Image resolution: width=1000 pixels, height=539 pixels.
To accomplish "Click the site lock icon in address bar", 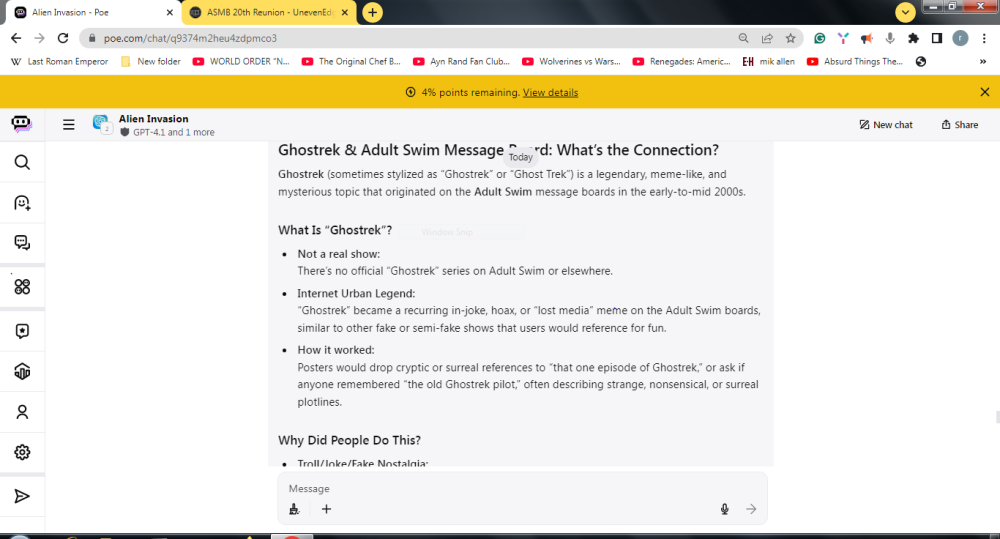I will pyautogui.click(x=92, y=38).
